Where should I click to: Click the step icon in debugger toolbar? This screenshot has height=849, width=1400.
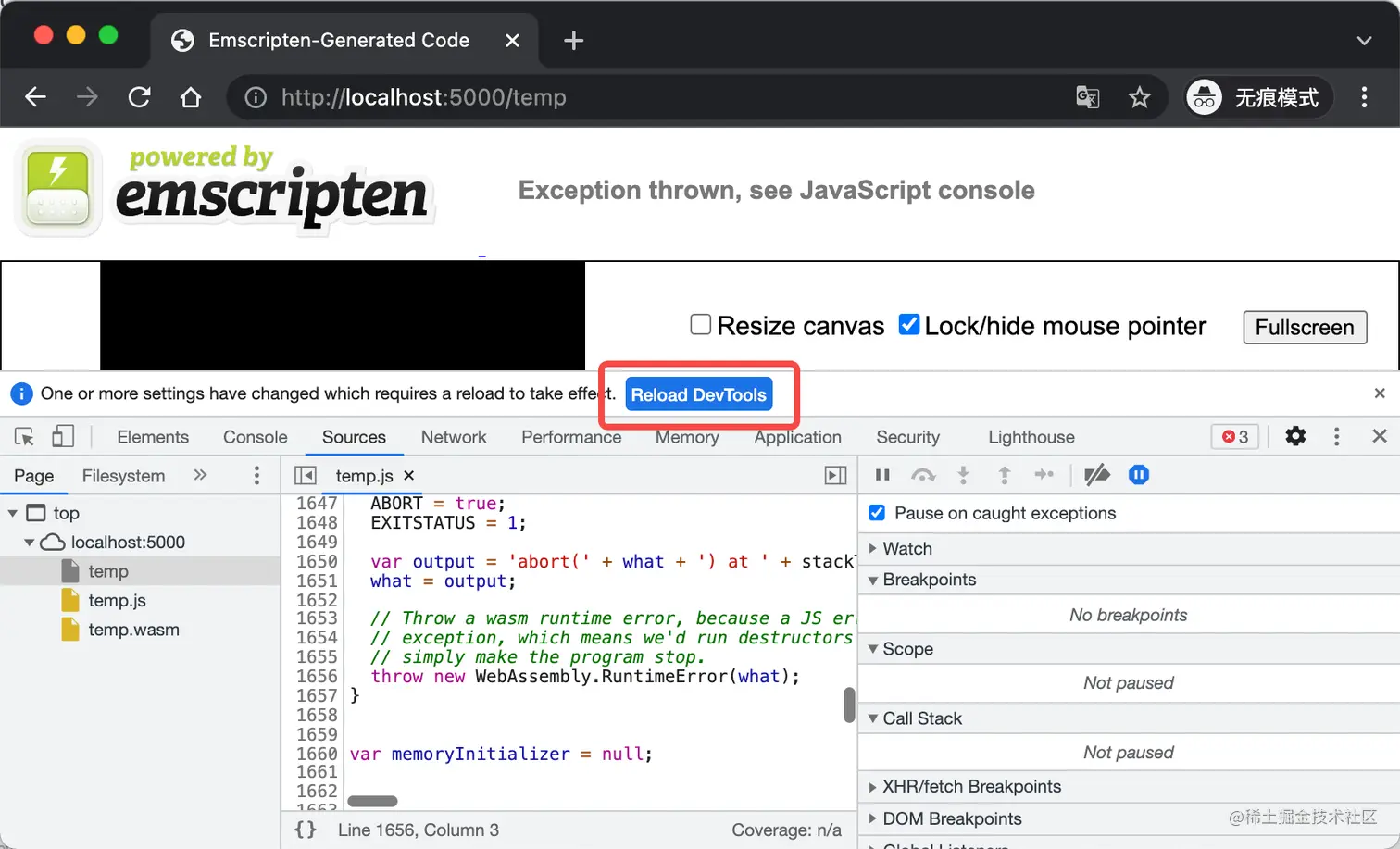[1044, 475]
